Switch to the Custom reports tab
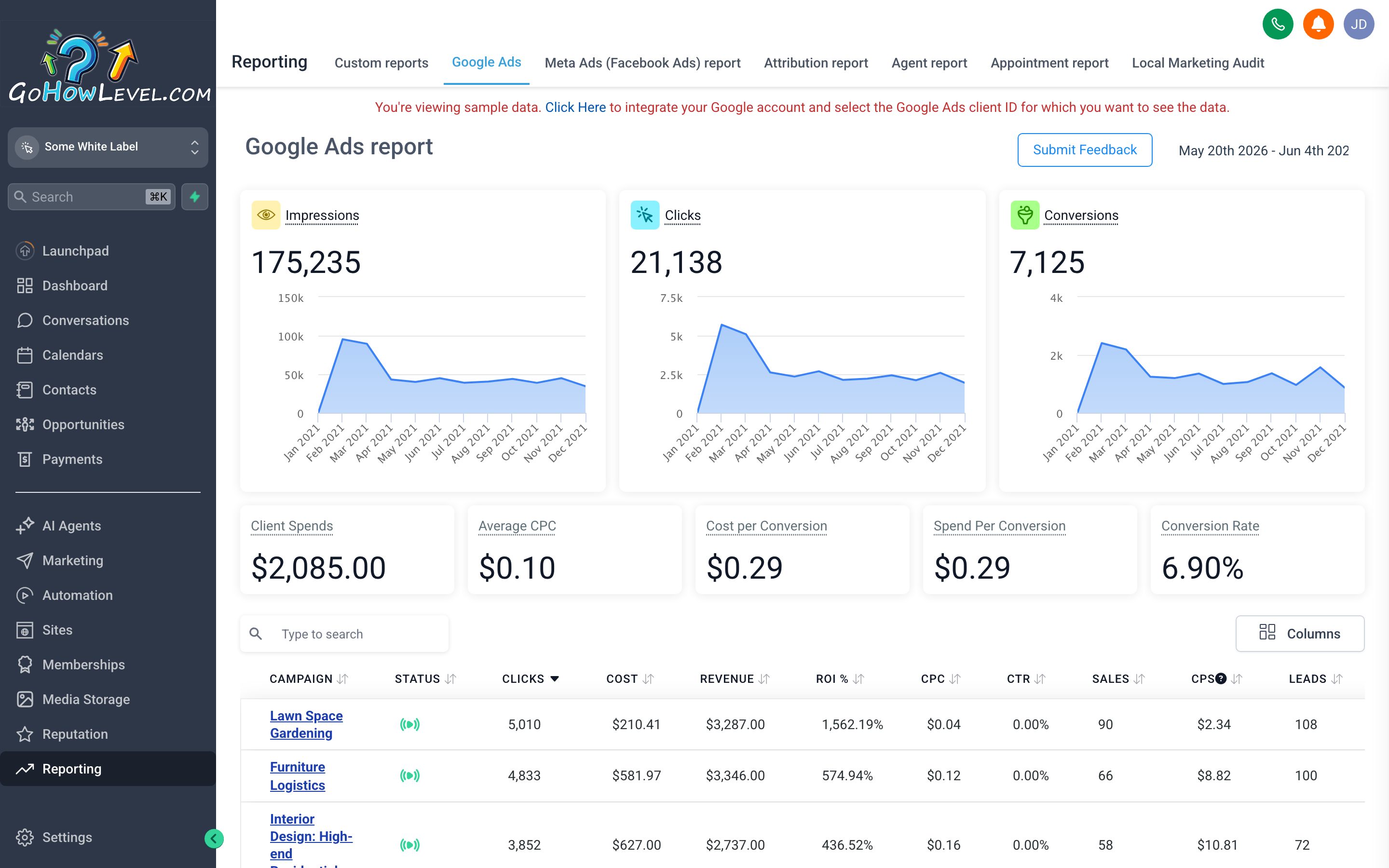The image size is (1389, 868). 381,63
